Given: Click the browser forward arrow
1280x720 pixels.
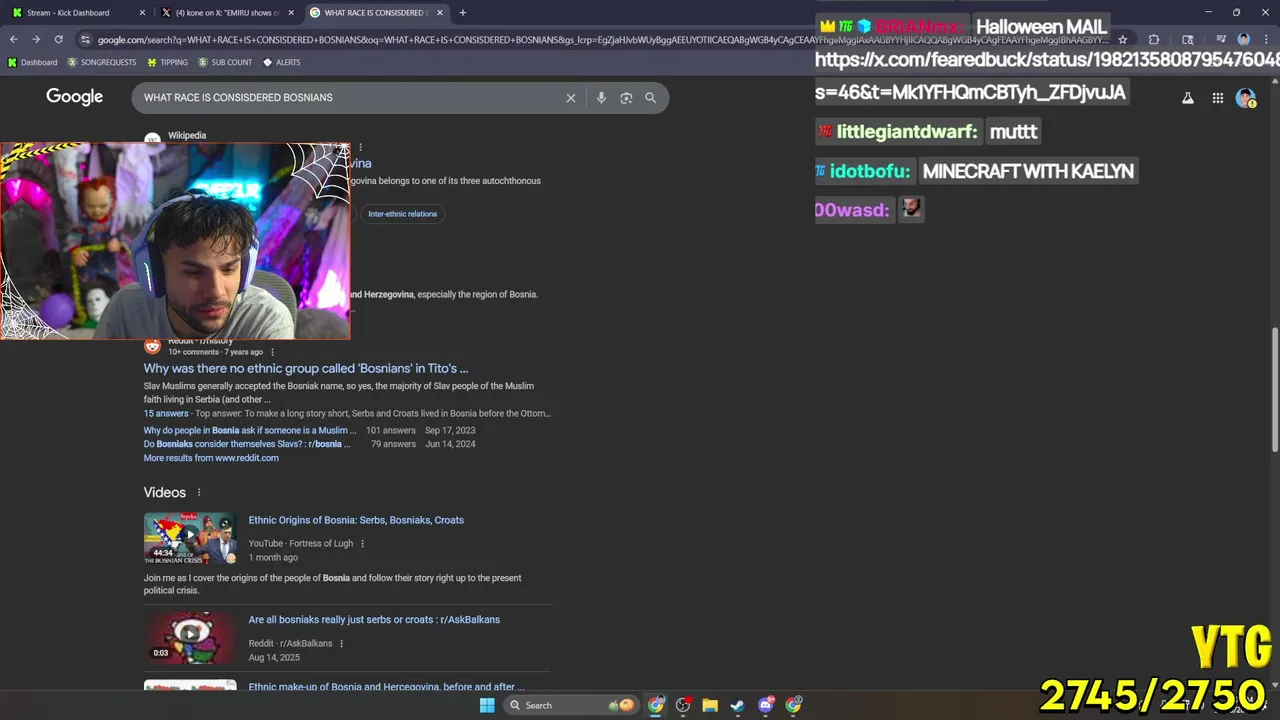Looking at the screenshot, I should pyautogui.click(x=36, y=39).
